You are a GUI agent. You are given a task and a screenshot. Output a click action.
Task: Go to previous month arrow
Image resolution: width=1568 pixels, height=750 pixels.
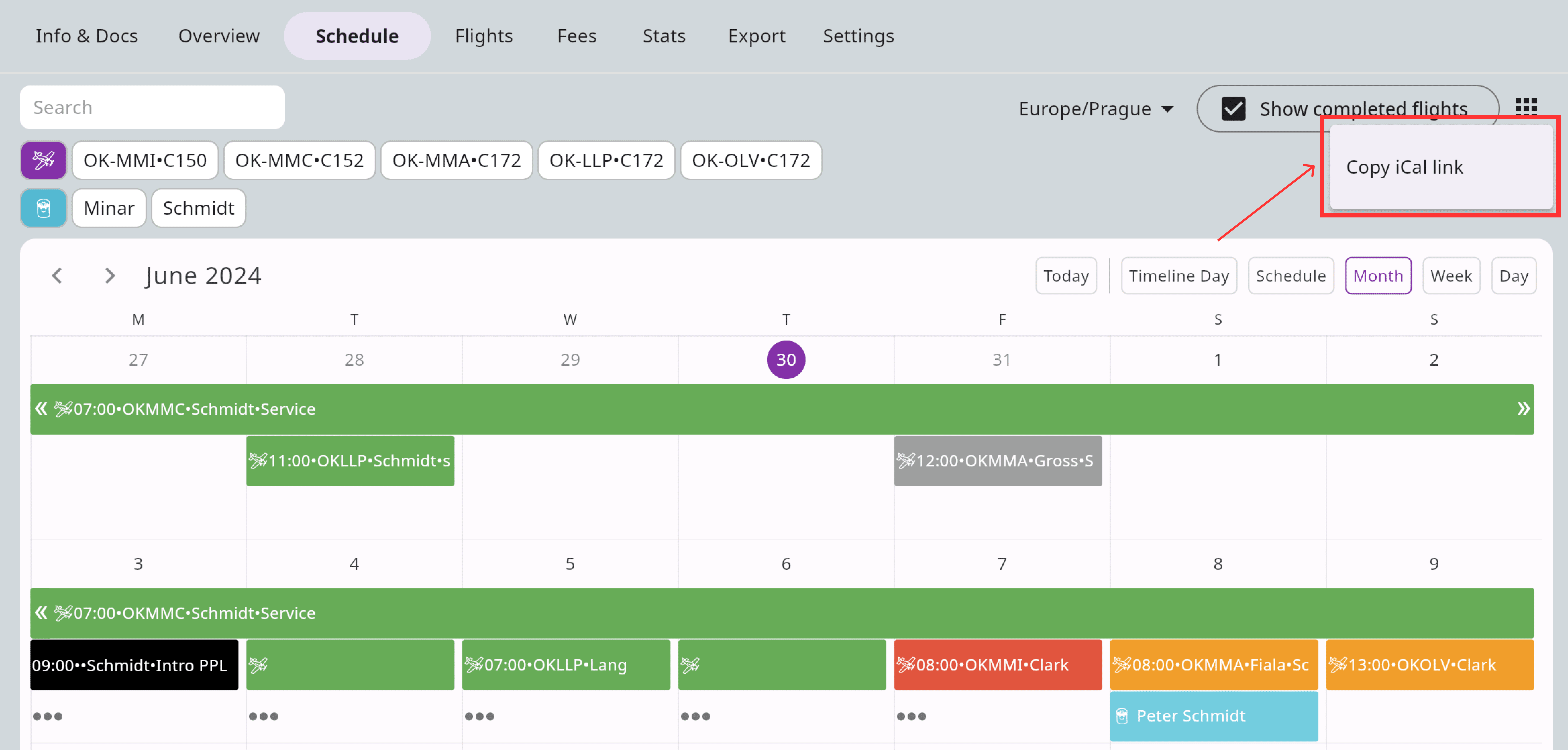point(57,276)
